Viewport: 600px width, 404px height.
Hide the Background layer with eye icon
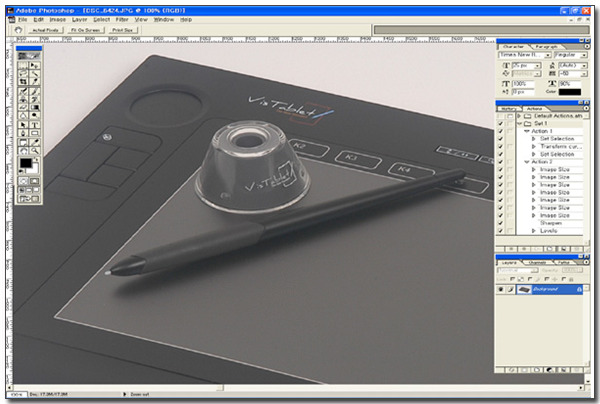tap(501, 290)
